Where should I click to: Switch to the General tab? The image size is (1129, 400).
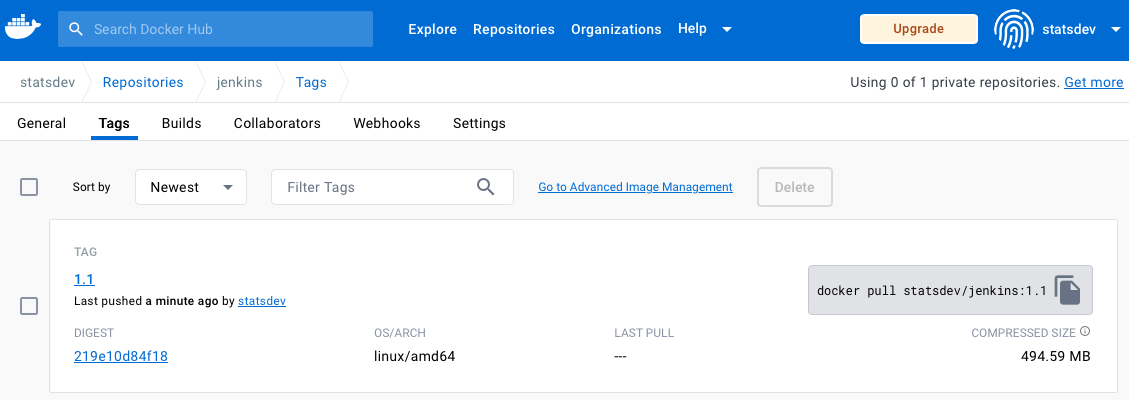(x=42, y=123)
